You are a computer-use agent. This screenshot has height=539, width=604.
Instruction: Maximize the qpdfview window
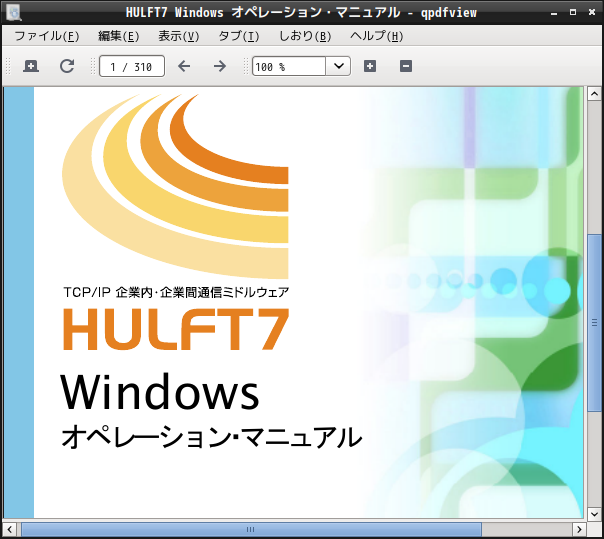573,12
